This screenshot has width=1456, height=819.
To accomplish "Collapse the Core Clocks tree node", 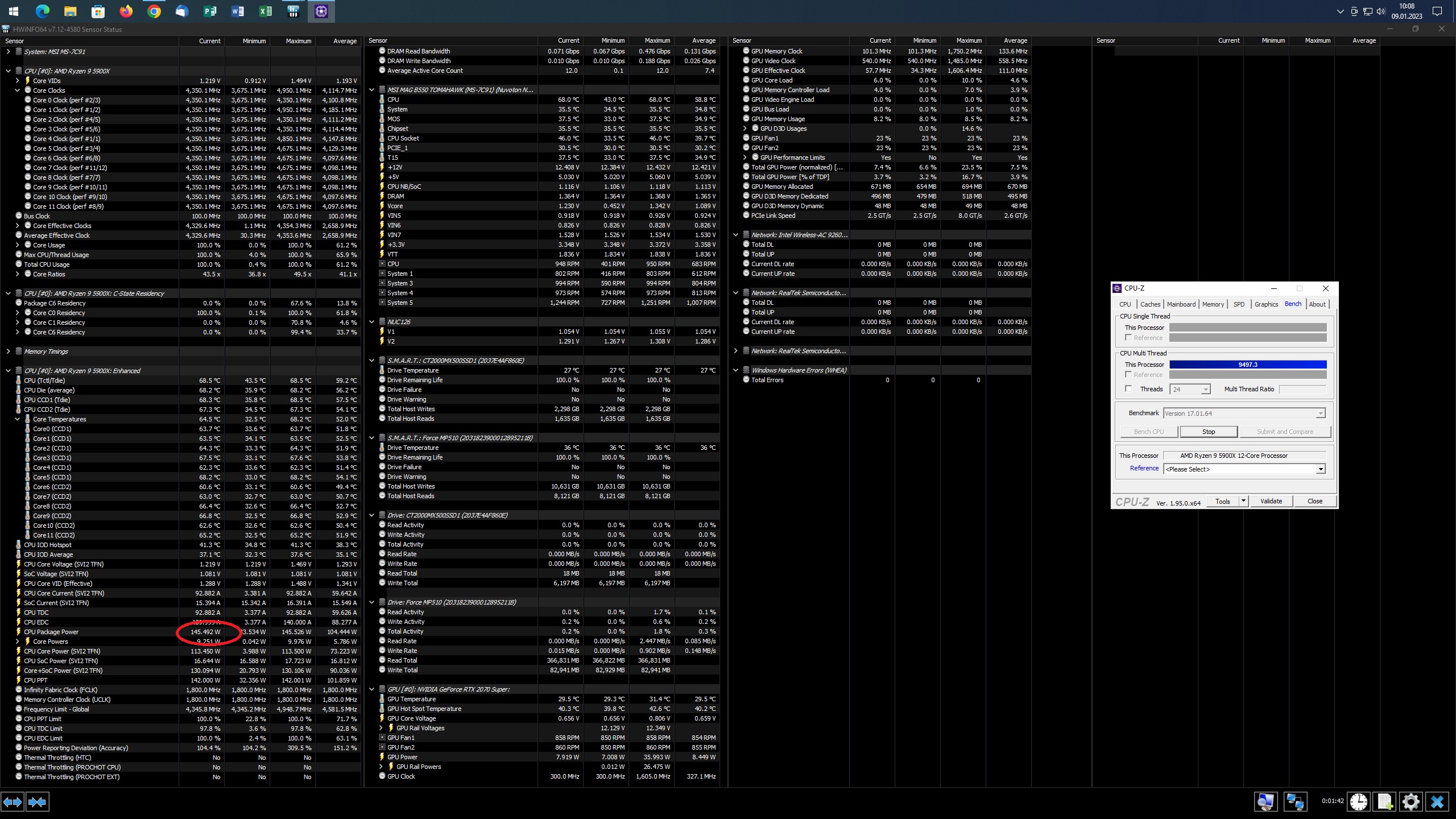I will pyautogui.click(x=18, y=90).
